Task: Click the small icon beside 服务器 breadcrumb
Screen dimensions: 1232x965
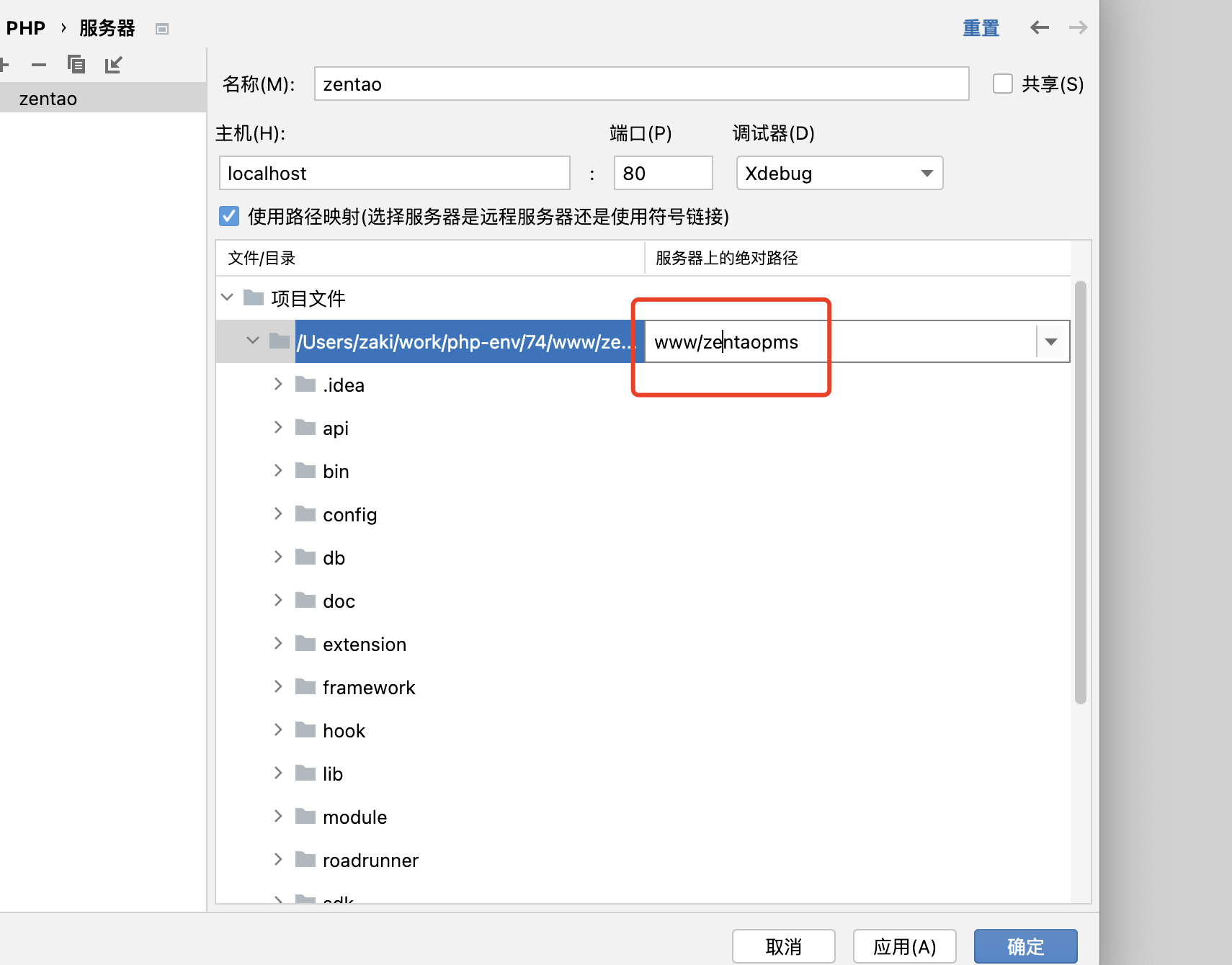Action: click(x=162, y=29)
